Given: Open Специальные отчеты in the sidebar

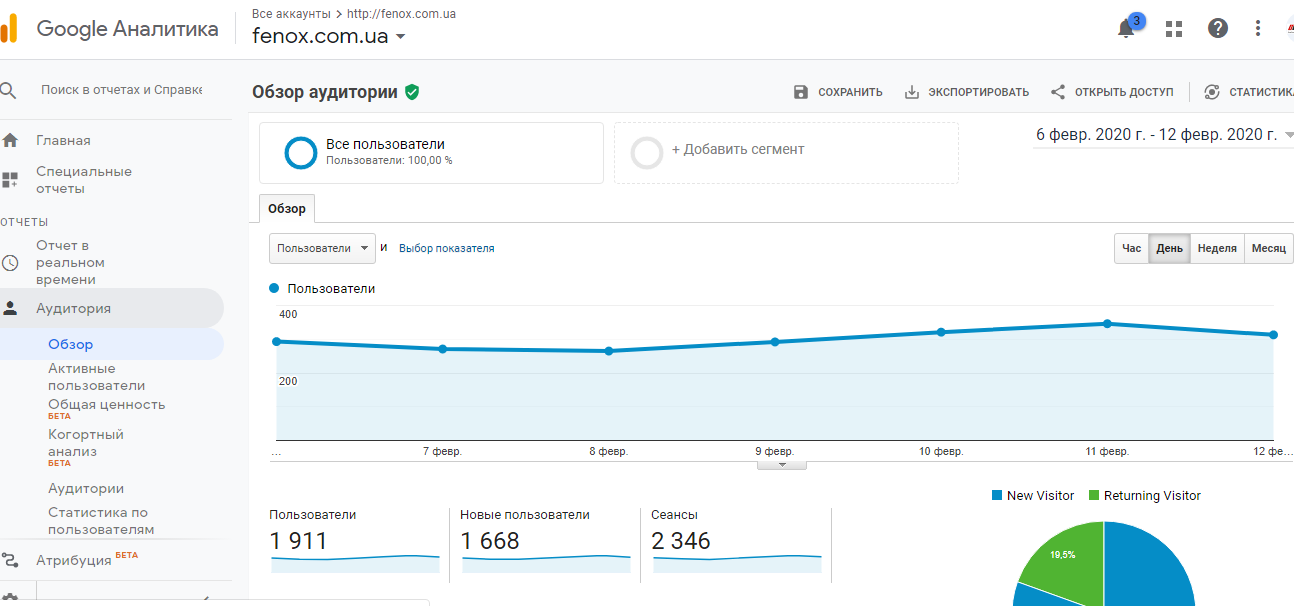Looking at the screenshot, I should pyautogui.click(x=84, y=180).
